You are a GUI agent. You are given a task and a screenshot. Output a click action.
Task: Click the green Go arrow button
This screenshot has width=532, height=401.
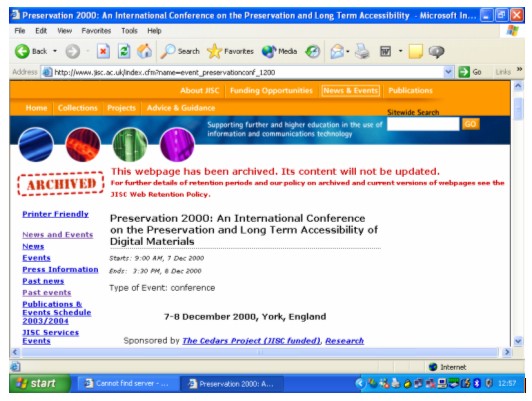coord(464,72)
